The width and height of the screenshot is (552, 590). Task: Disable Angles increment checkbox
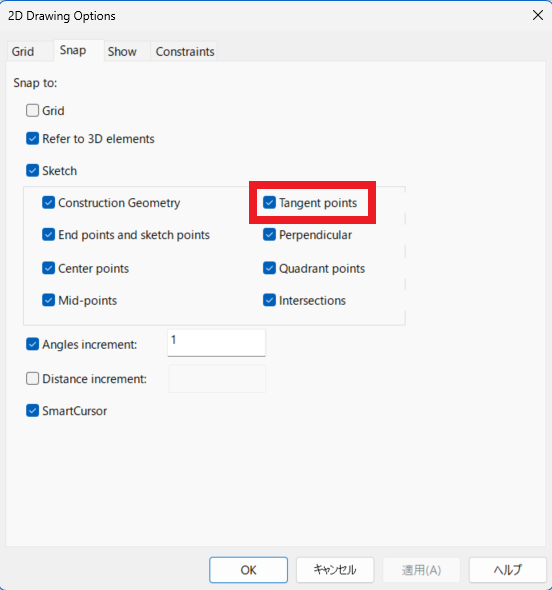tap(32, 344)
